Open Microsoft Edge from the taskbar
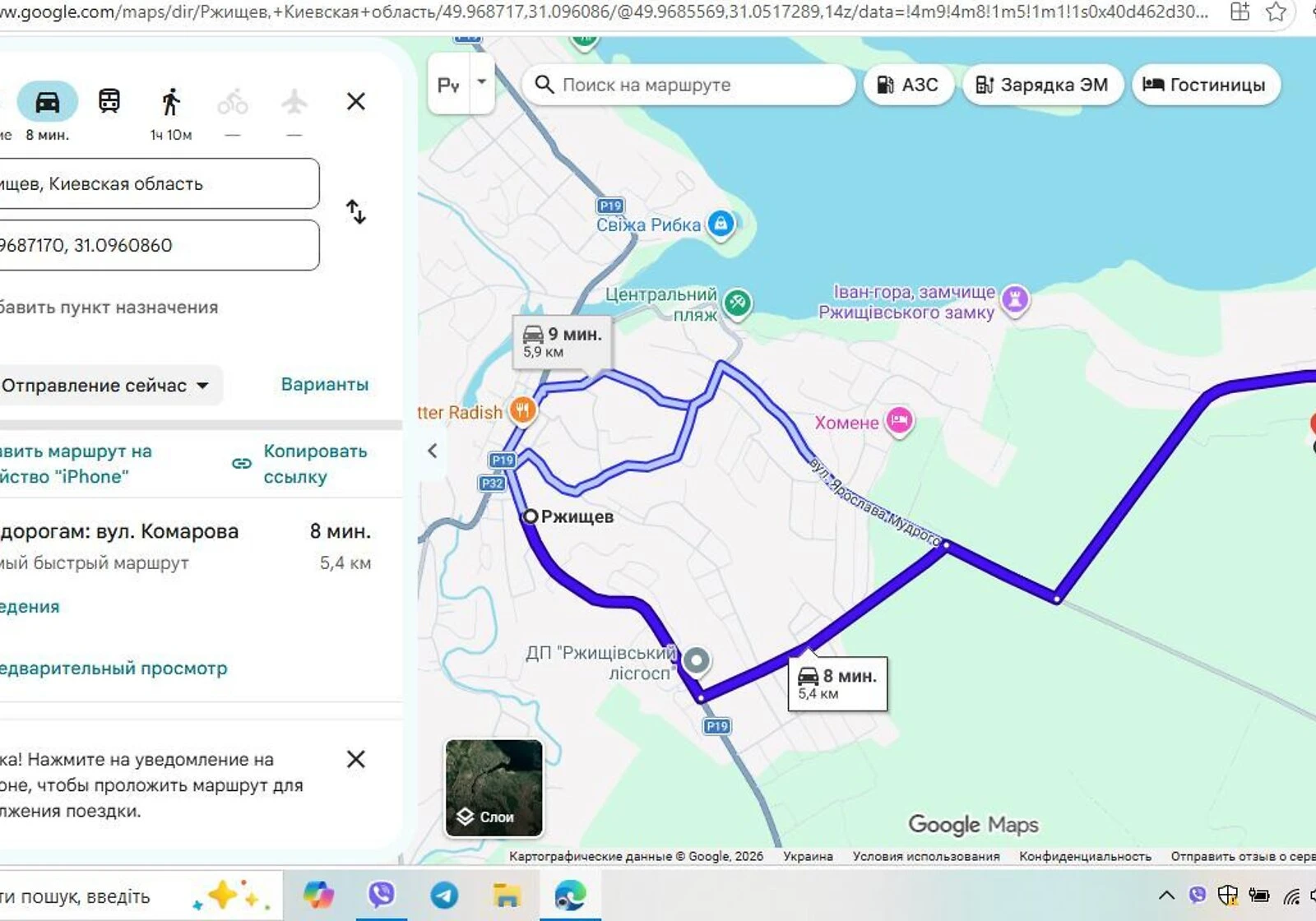The image size is (1316, 921). pyautogui.click(x=570, y=895)
